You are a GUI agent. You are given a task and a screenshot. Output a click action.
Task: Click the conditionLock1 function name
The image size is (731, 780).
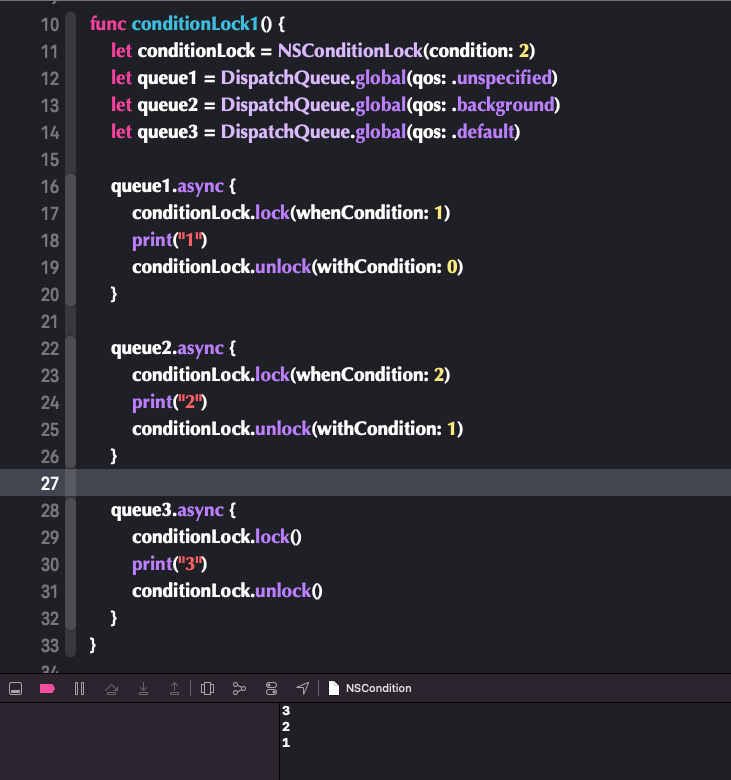tap(195, 23)
